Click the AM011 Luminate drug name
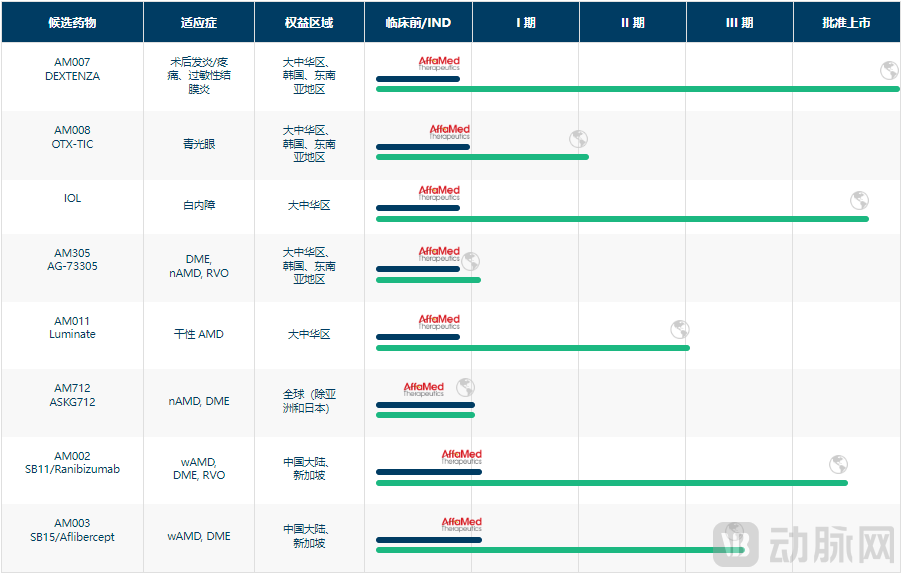Screen dimensions: 904x577 point(72,328)
